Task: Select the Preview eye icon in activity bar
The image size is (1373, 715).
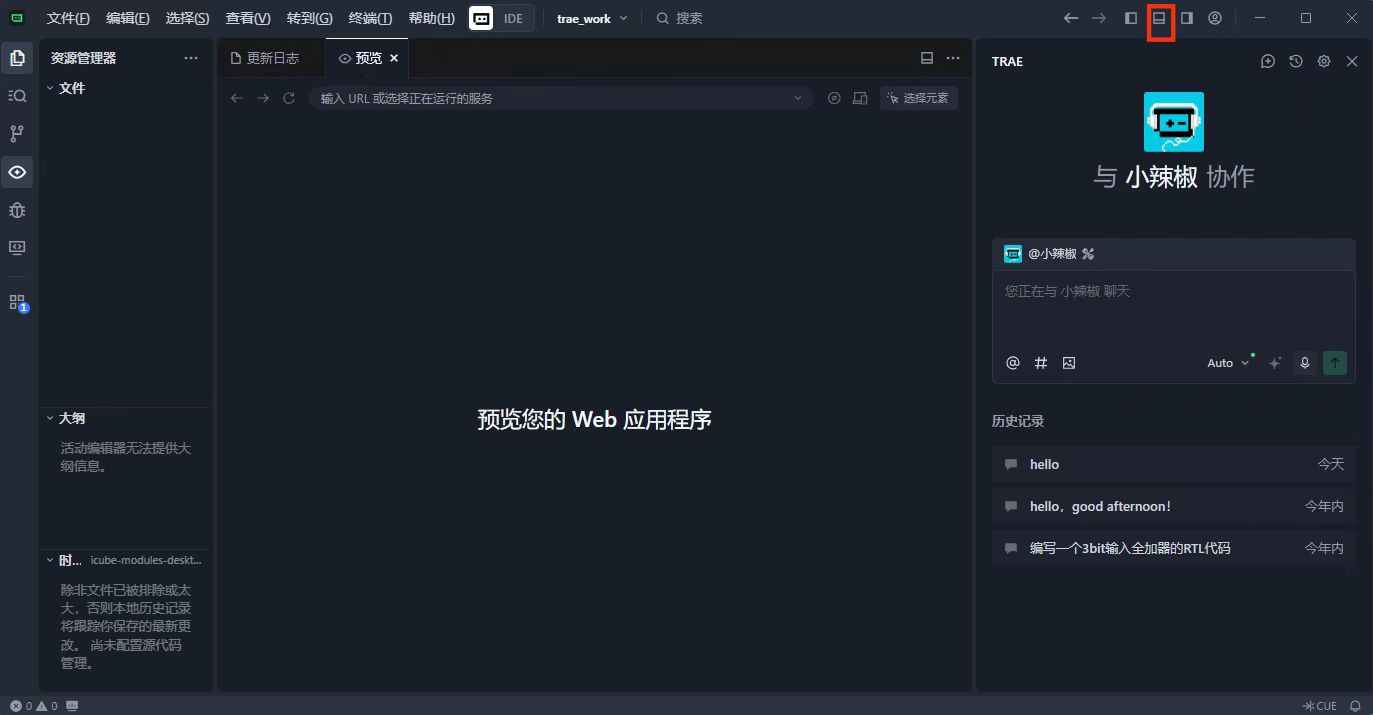Action: (17, 172)
